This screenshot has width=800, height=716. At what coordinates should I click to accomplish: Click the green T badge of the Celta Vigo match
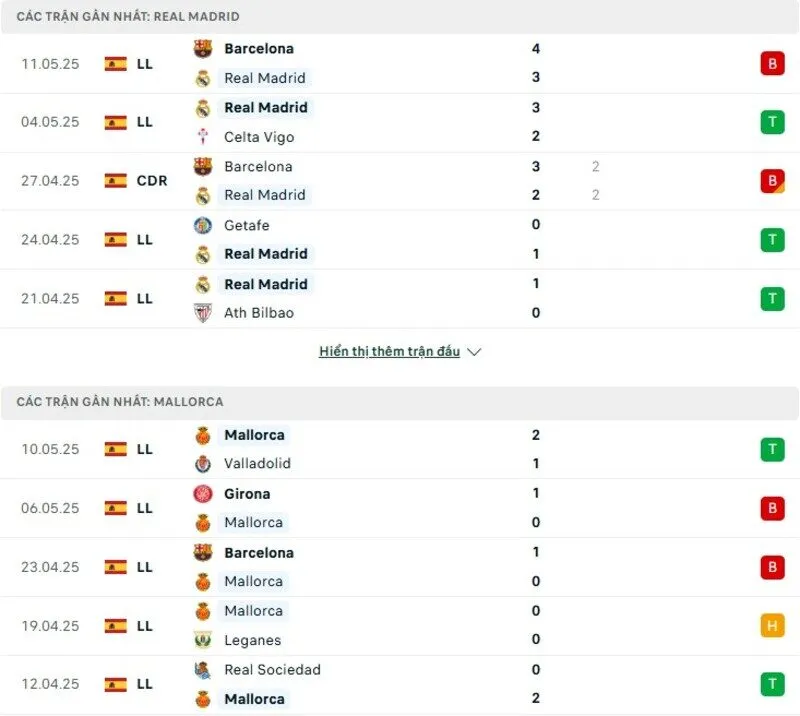771,121
